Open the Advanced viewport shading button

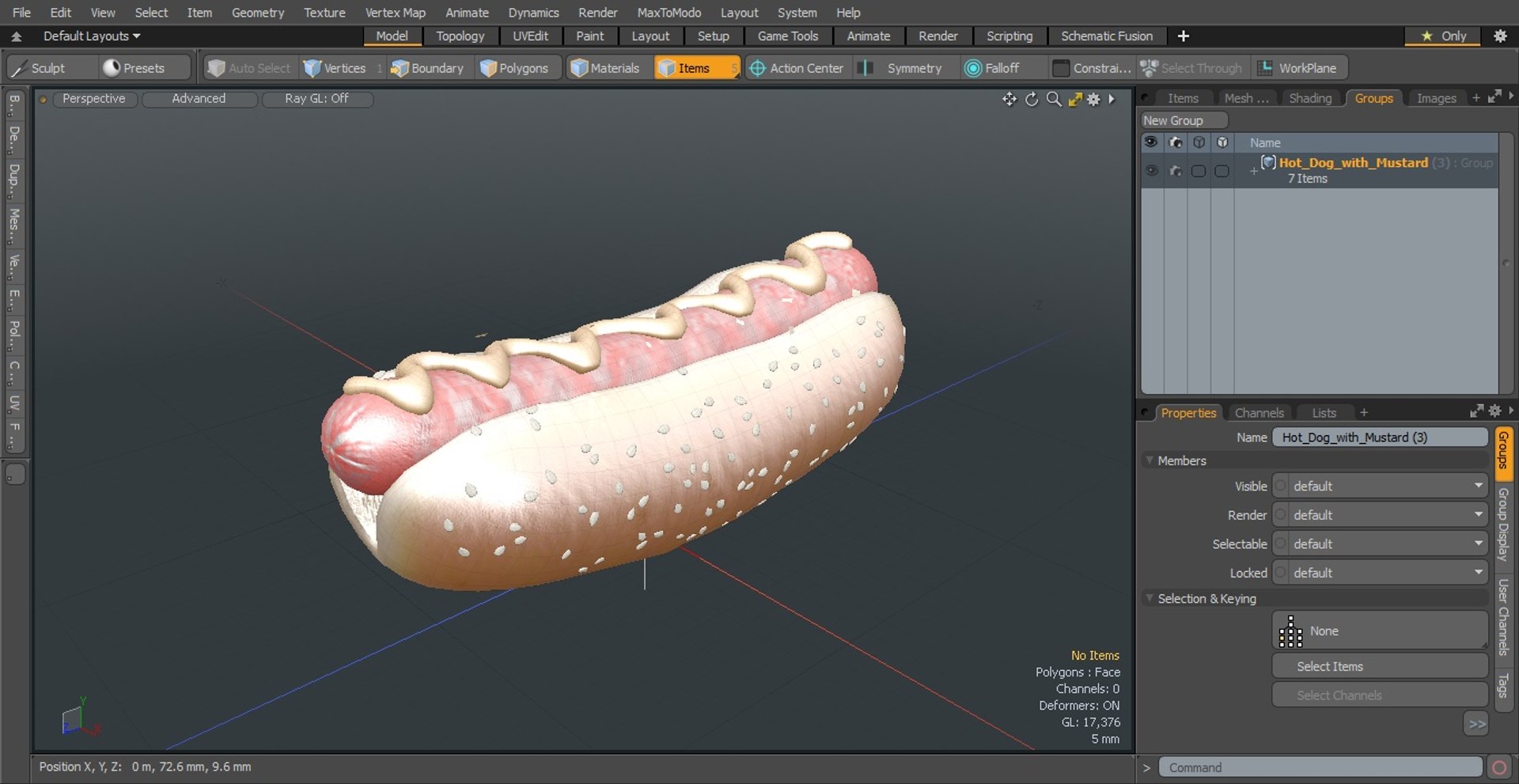[x=199, y=99]
